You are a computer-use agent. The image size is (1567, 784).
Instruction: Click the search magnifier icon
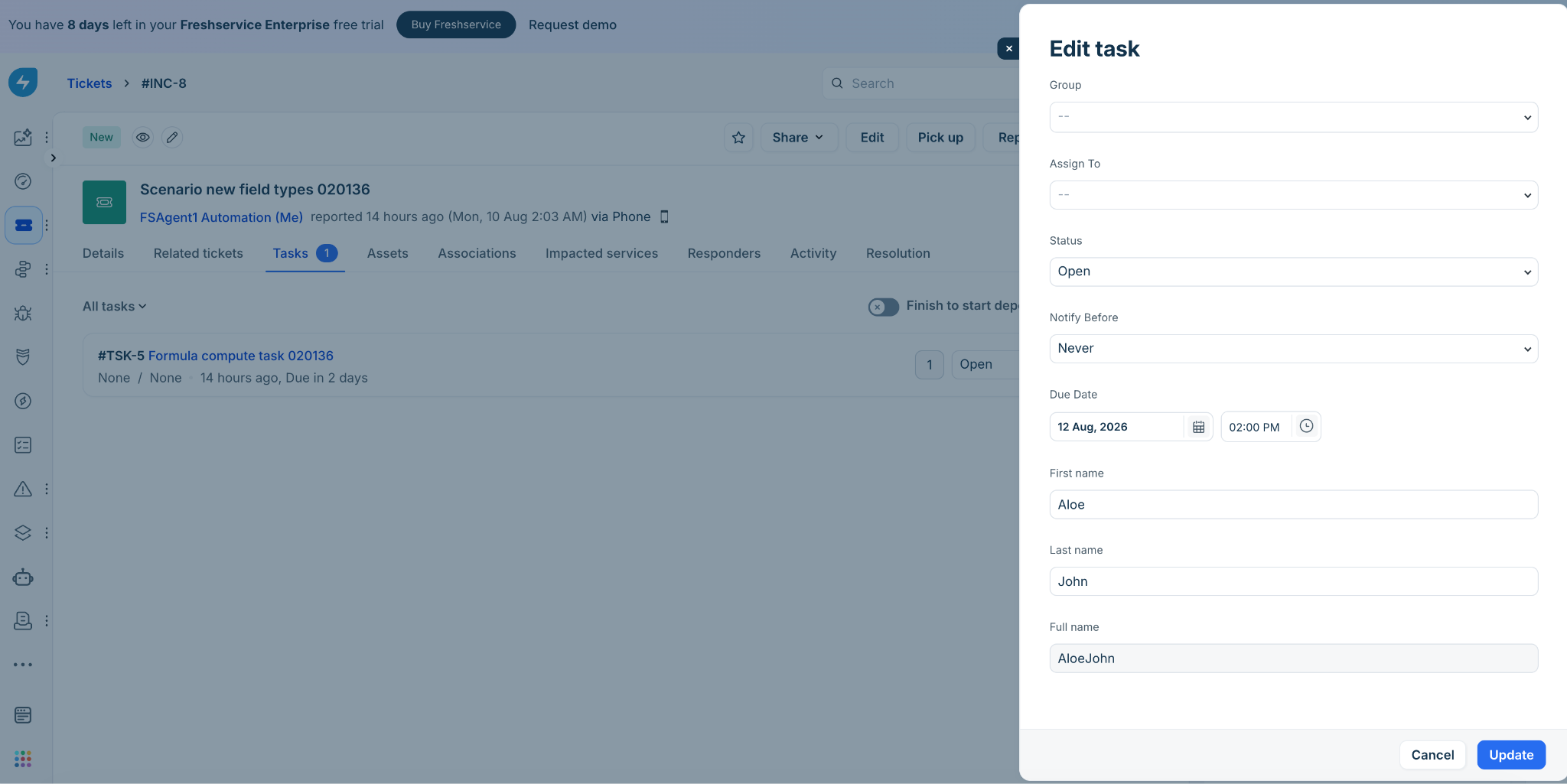[837, 83]
